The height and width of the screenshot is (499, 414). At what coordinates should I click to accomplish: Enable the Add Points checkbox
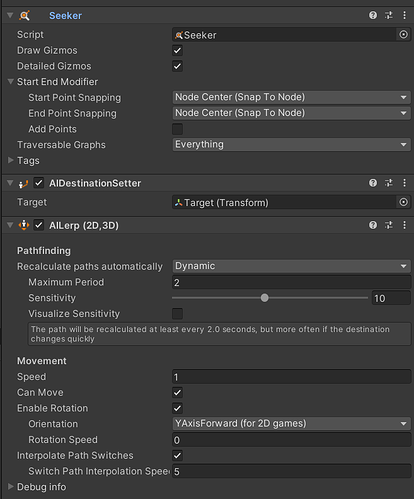[177, 129]
